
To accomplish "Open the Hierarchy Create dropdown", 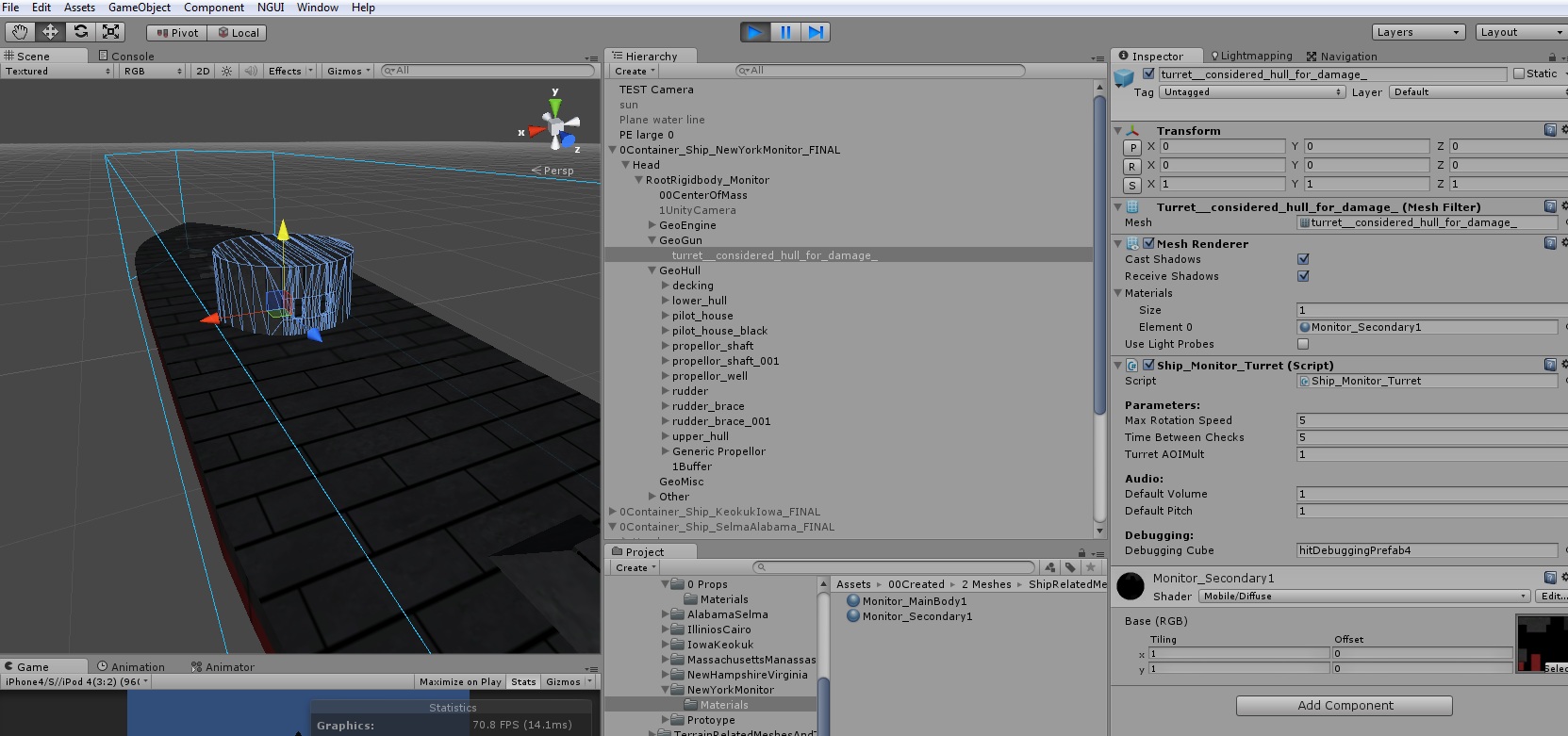I will coord(635,72).
